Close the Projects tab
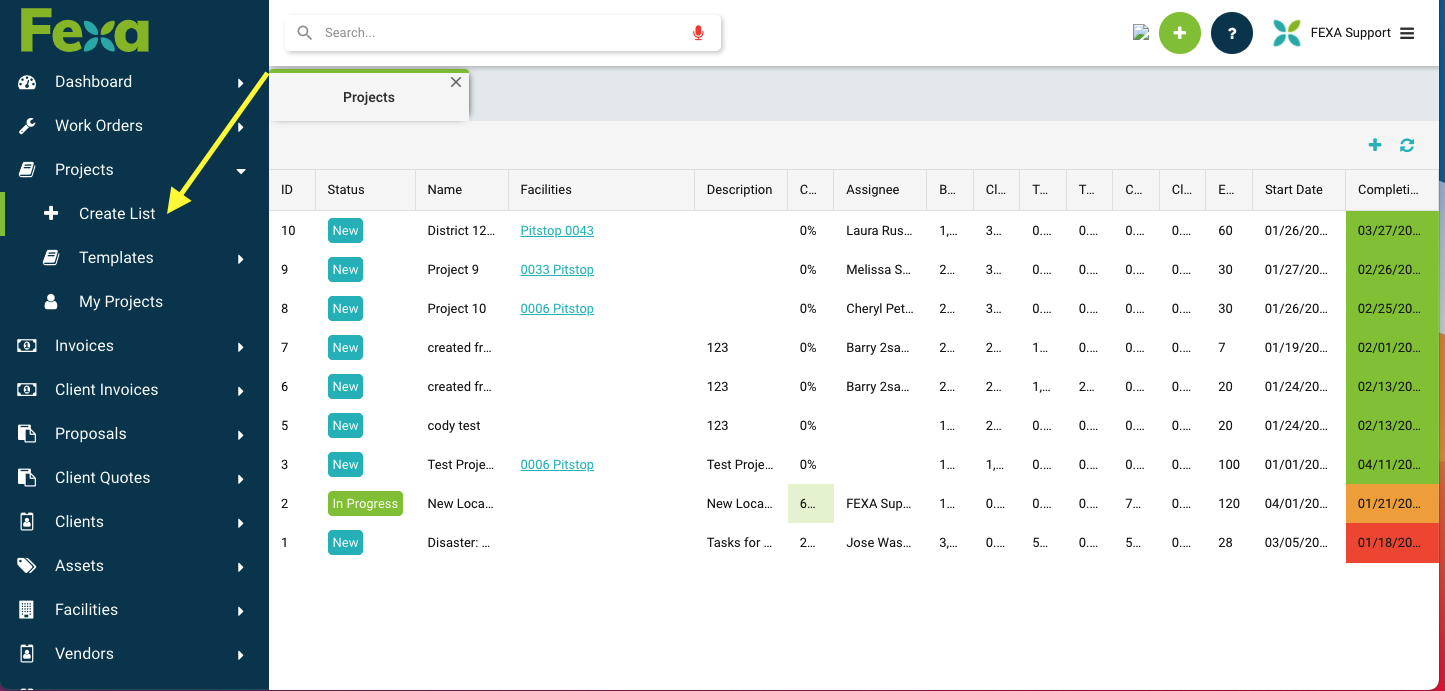 click(456, 82)
